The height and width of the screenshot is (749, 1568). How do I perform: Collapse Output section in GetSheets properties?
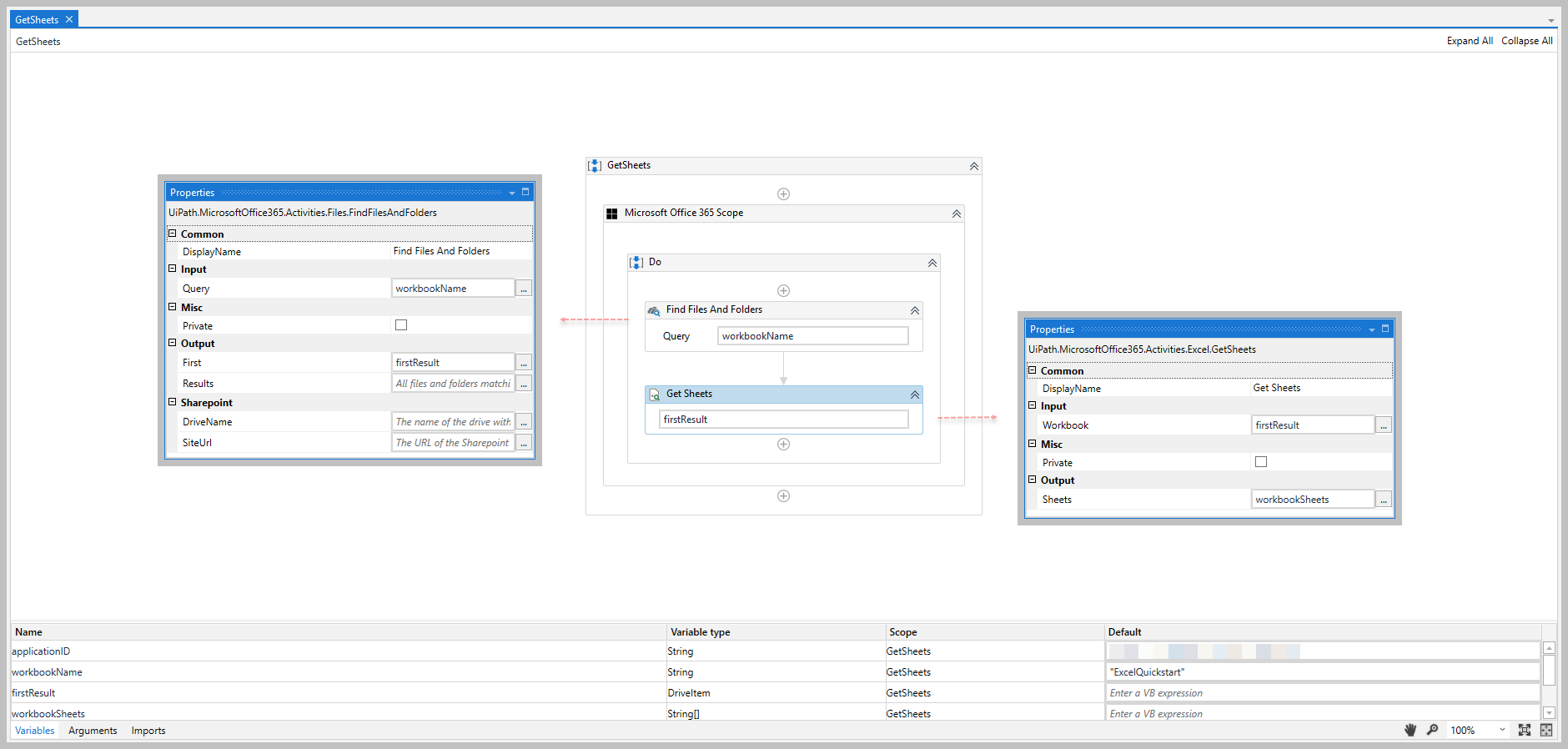pos(1033,480)
